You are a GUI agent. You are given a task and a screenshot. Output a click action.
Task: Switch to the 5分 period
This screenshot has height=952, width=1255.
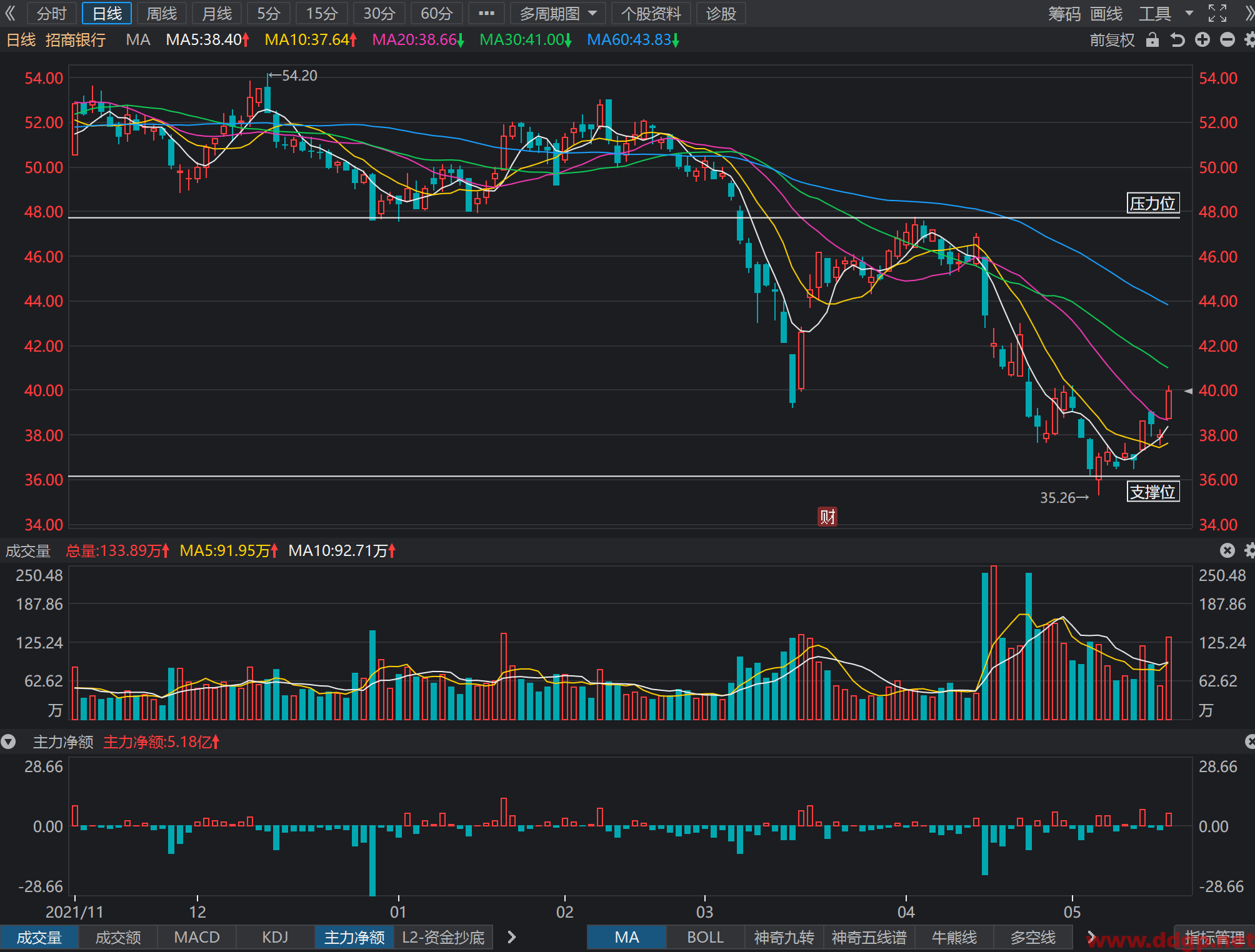click(268, 13)
